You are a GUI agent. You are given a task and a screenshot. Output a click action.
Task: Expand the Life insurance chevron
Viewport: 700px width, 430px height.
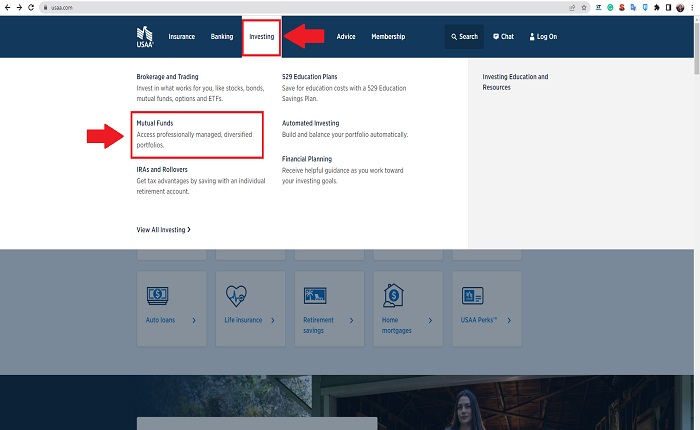[x=273, y=320]
